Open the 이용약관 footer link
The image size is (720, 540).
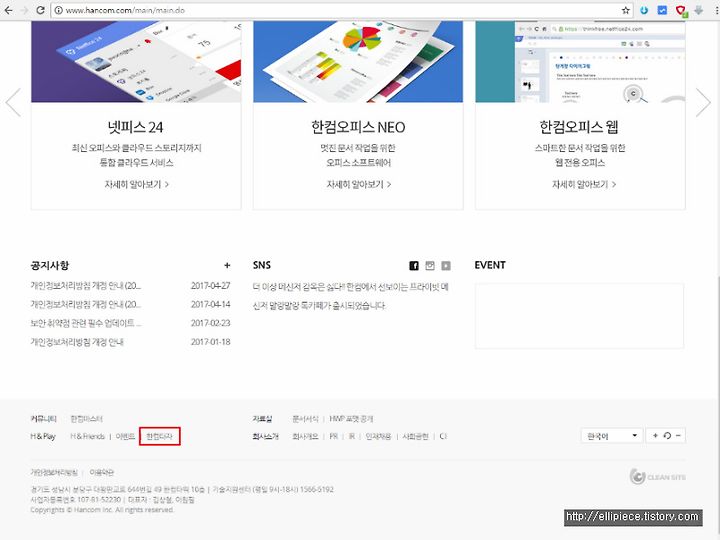click(x=101, y=472)
